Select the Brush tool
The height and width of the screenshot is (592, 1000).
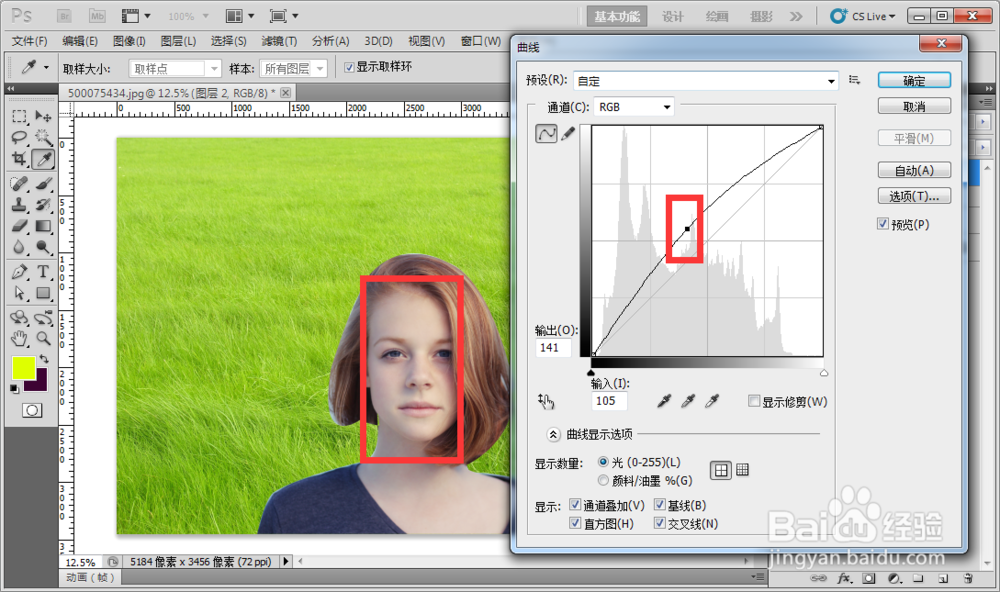(43, 184)
